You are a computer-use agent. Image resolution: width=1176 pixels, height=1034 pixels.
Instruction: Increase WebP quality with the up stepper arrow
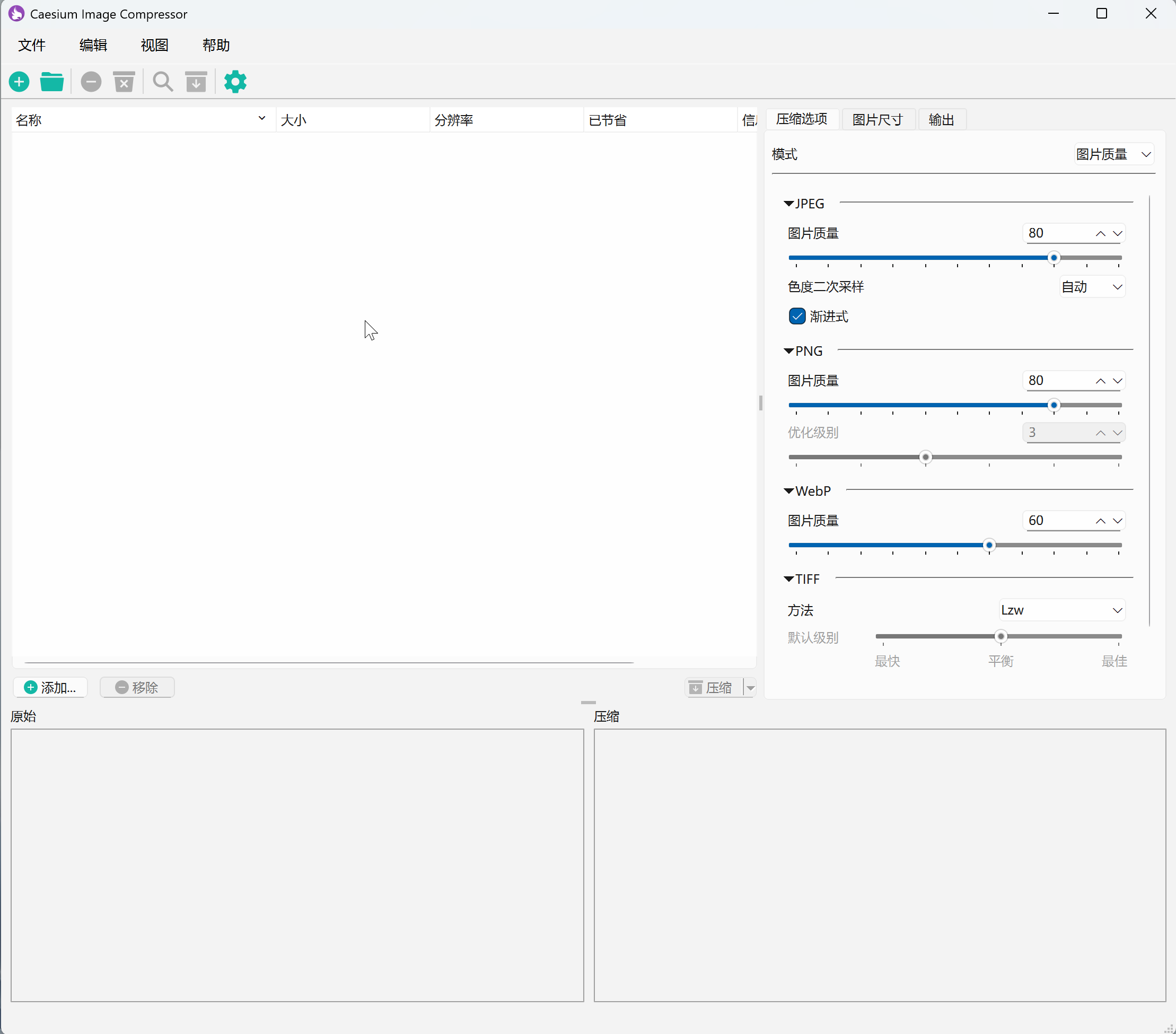pos(1100,521)
